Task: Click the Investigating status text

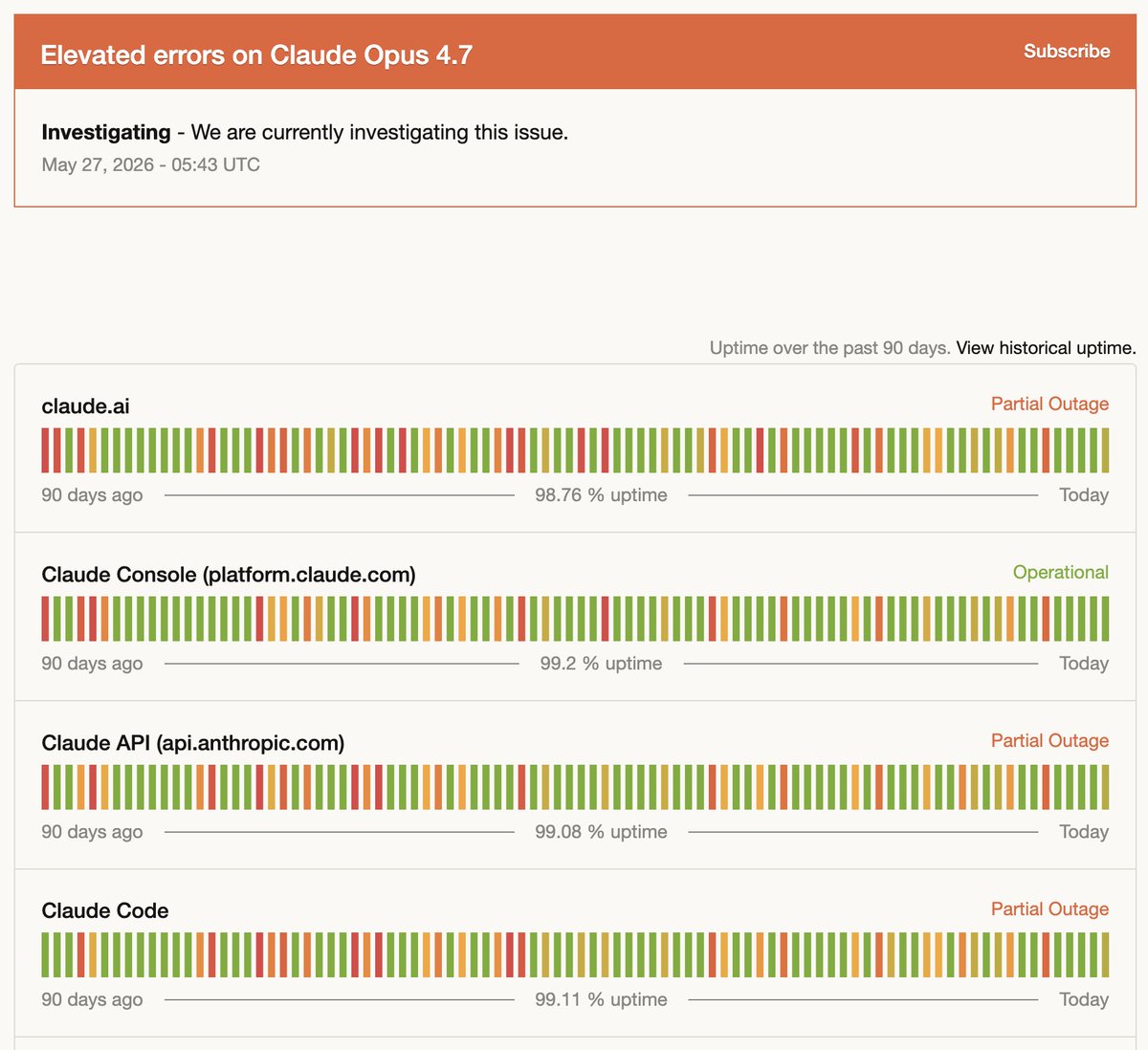Action: pos(106,132)
